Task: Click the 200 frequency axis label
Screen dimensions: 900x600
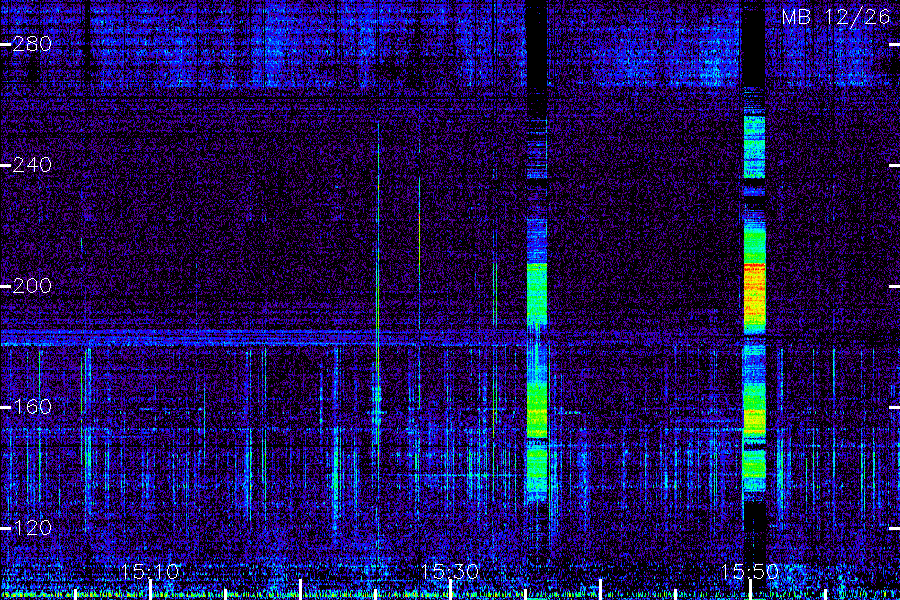Action: click(32, 286)
